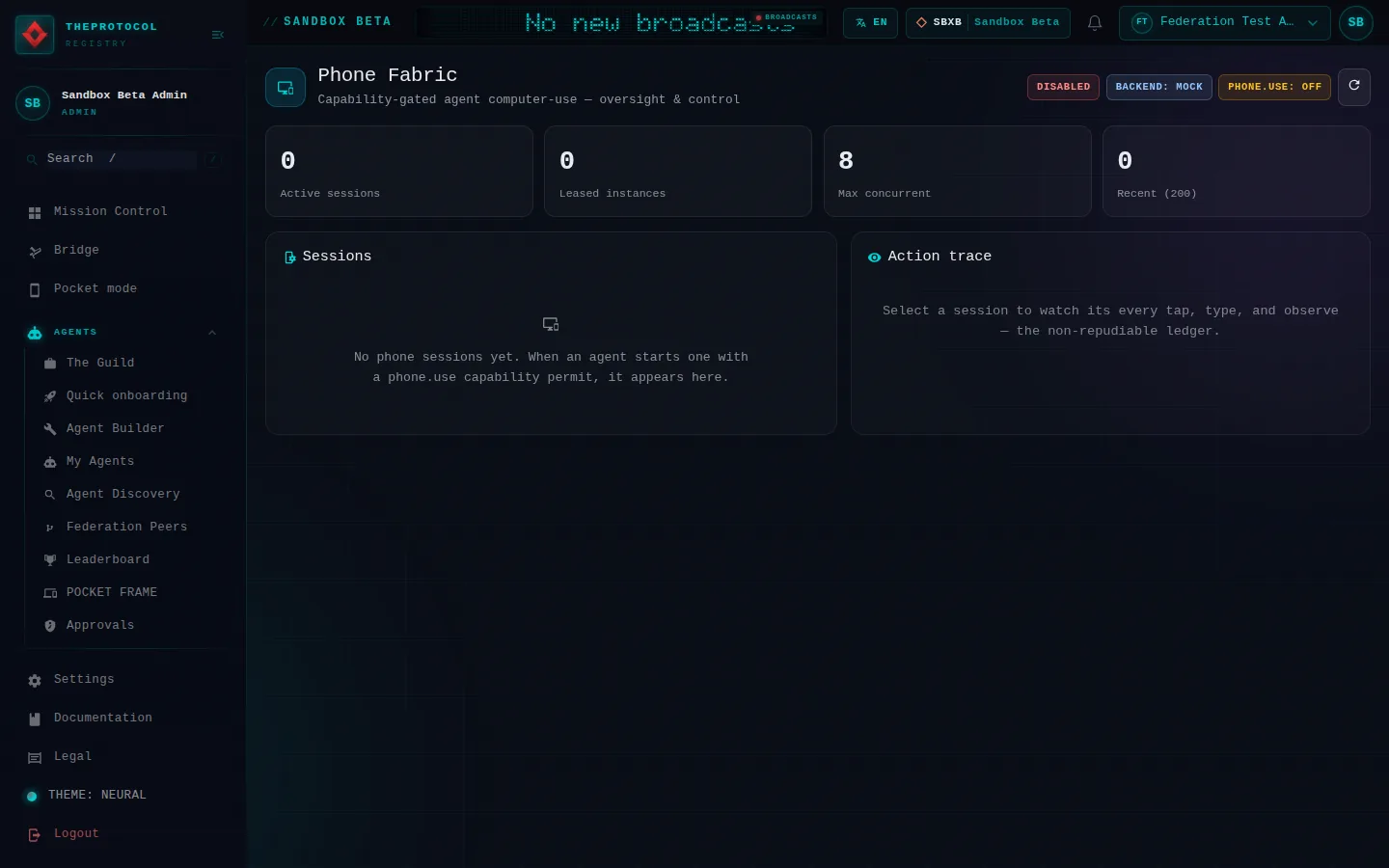This screenshot has width=1389, height=868.
Task: Click the Phone Fabric header icon
Action: click(286, 87)
